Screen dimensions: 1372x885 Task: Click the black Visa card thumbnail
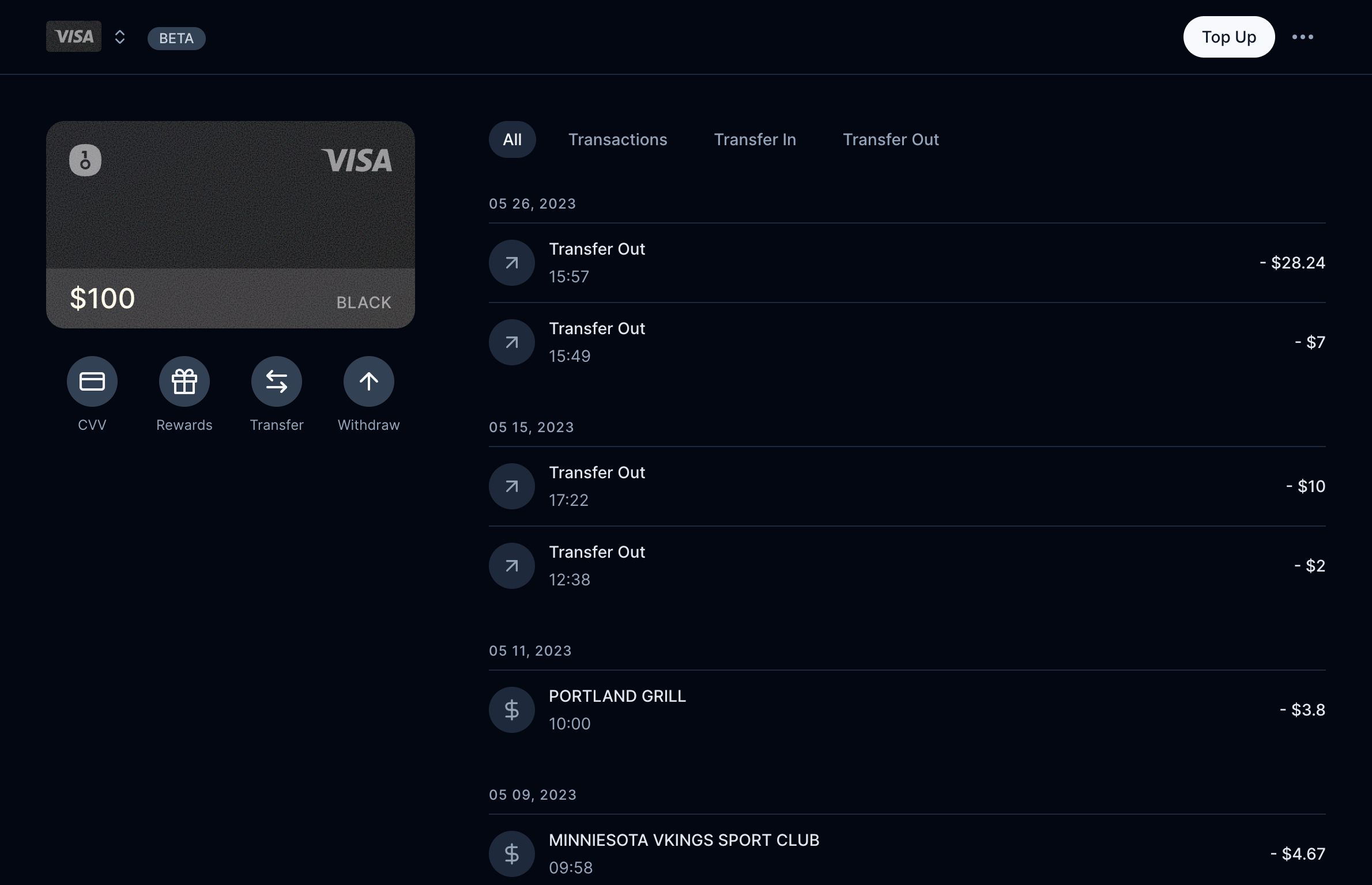pyautogui.click(x=231, y=225)
